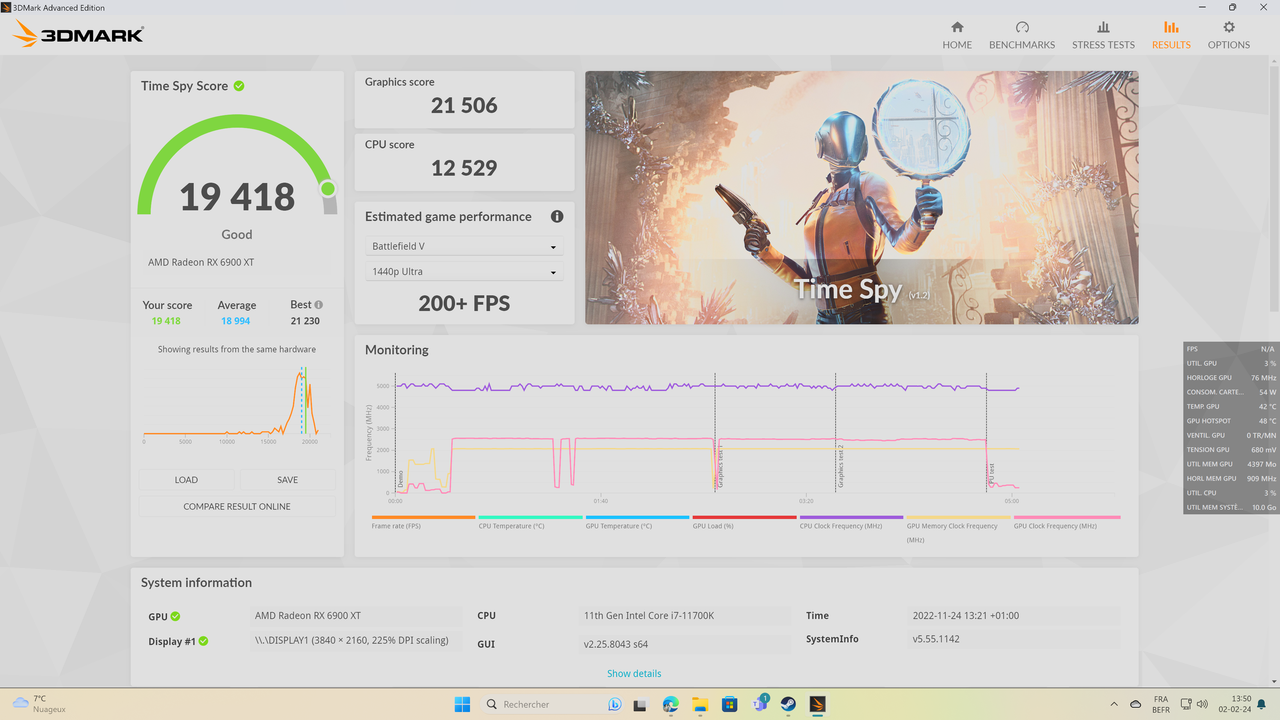Select the RESULTS tab
Viewport: 1280px width, 720px height.
tap(1171, 35)
